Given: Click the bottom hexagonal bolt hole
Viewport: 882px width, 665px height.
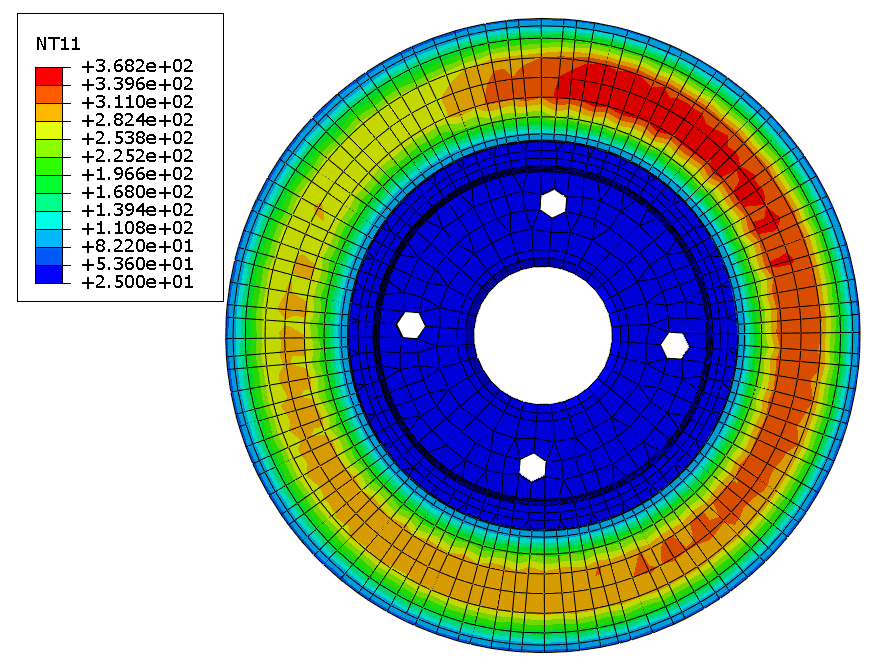Looking at the screenshot, I should (x=532, y=468).
